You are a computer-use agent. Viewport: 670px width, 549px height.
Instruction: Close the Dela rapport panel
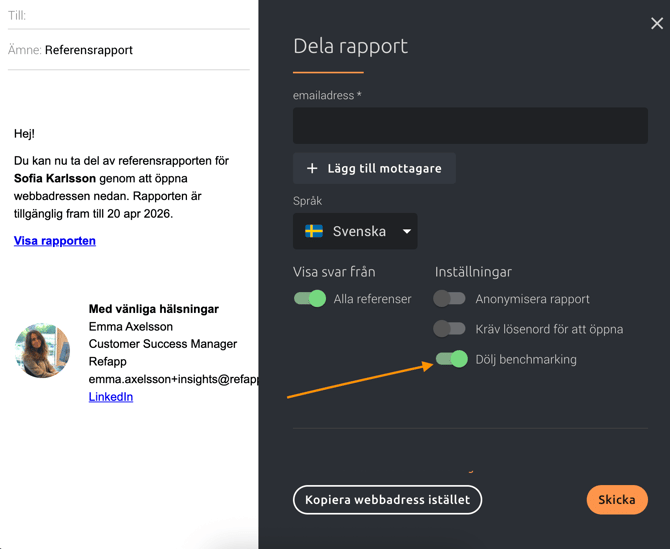657,23
